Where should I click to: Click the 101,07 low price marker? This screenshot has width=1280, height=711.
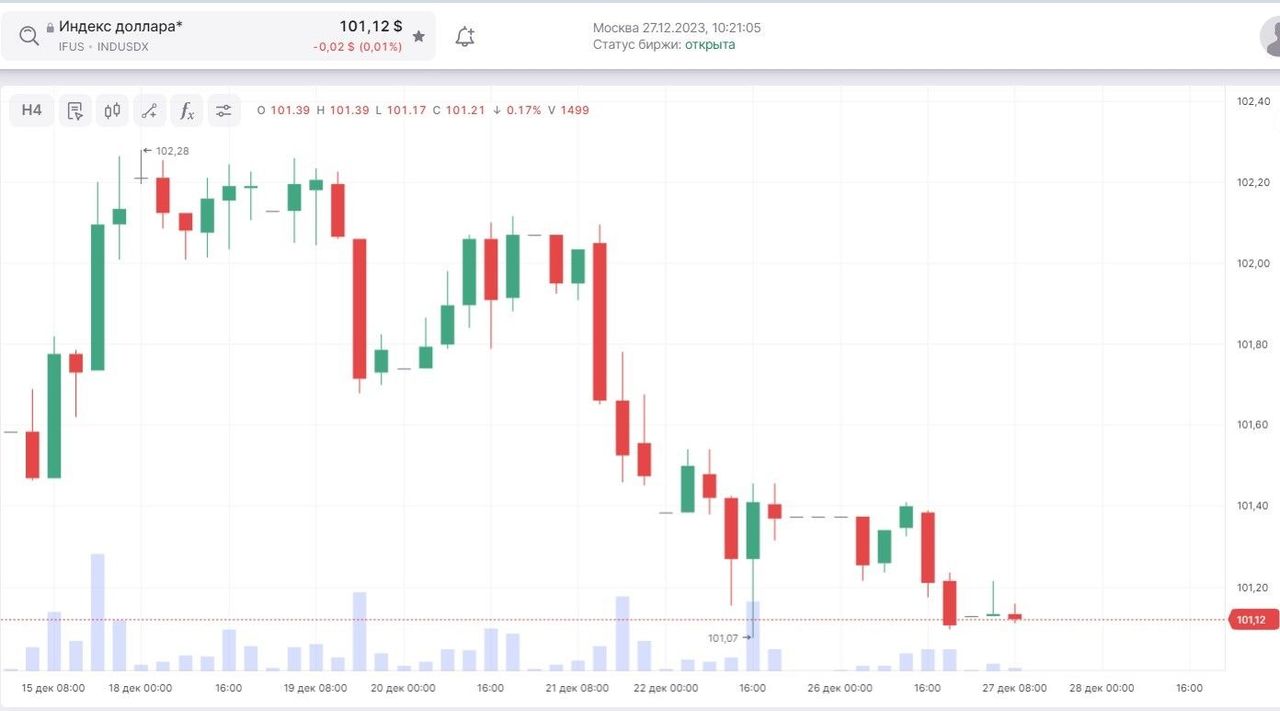(x=723, y=638)
